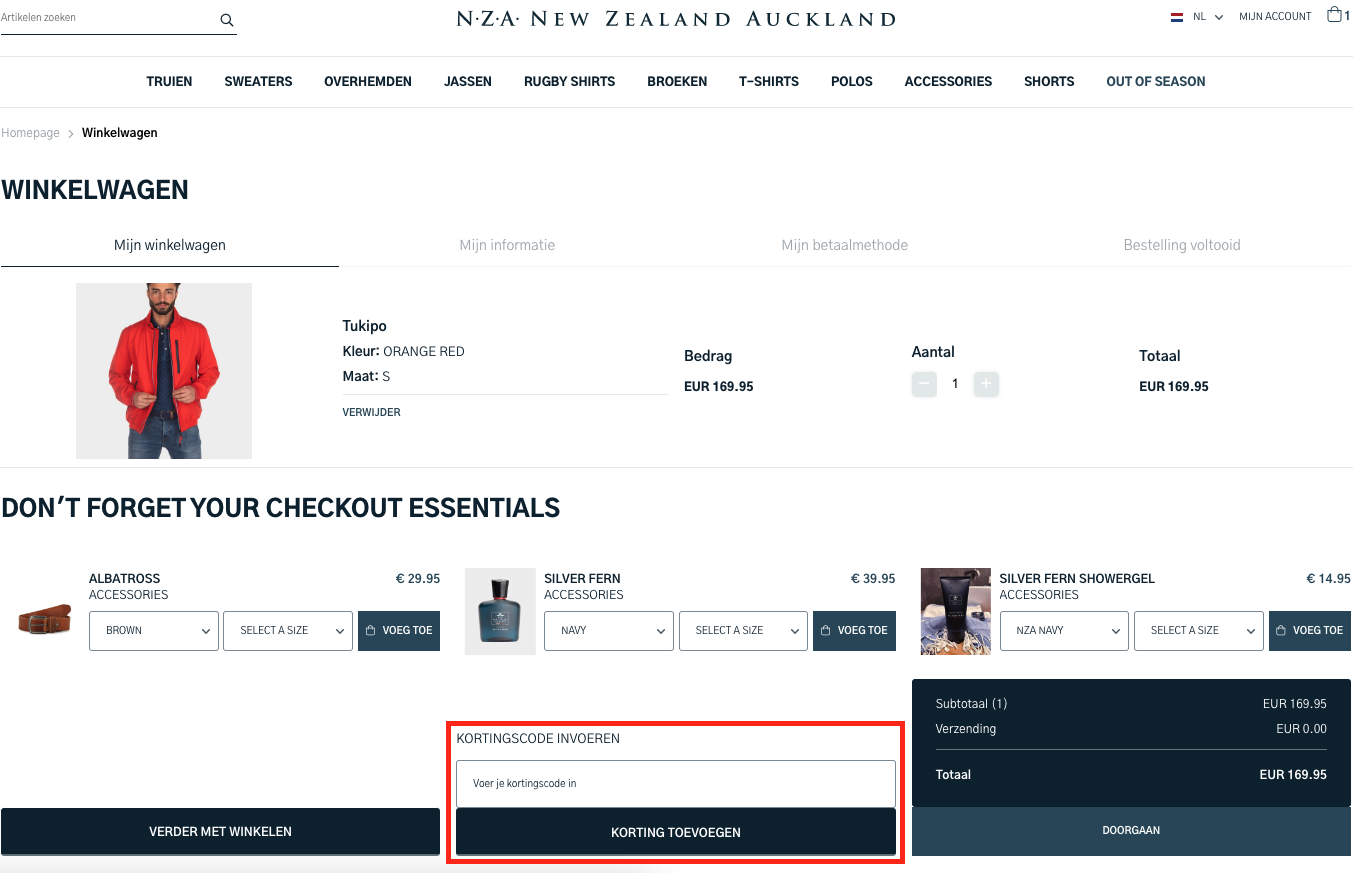Image resolution: width=1353 pixels, height=873 pixels.
Task: Click the ALBATROSS product title
Action: (124, 579)
